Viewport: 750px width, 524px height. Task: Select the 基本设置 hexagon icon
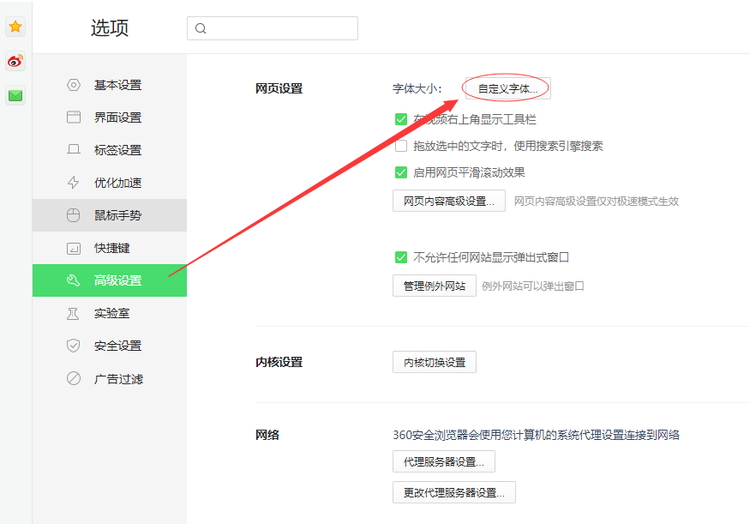pos(73,85)
